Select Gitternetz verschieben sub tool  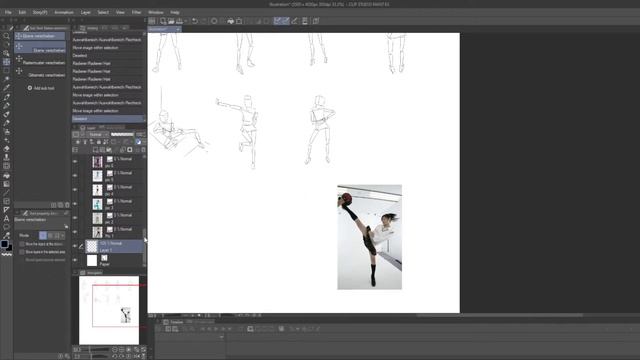coord(40,73)
